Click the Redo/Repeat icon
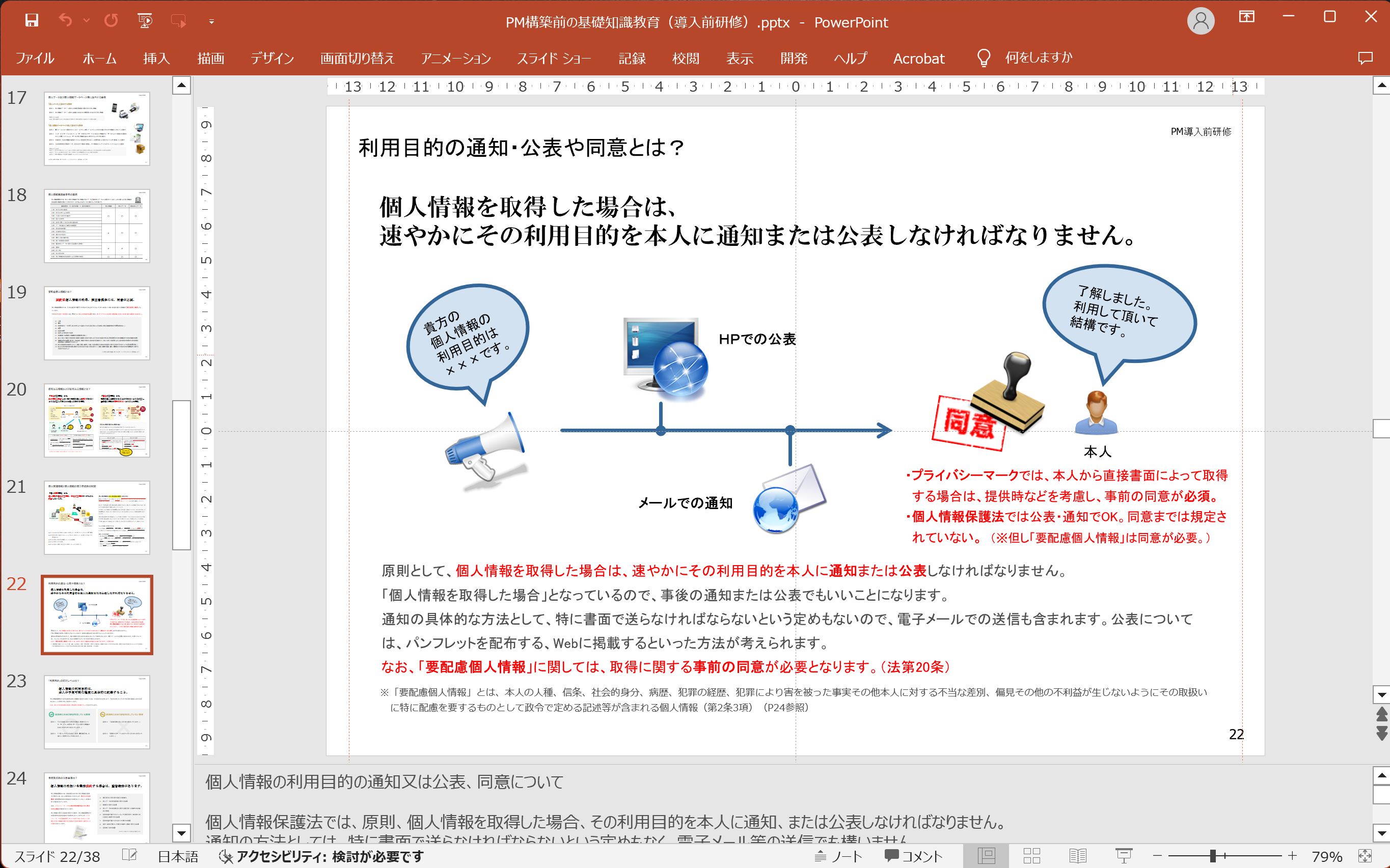The width and height of the screenshot is (1390, 868). [x=111, y=21]
